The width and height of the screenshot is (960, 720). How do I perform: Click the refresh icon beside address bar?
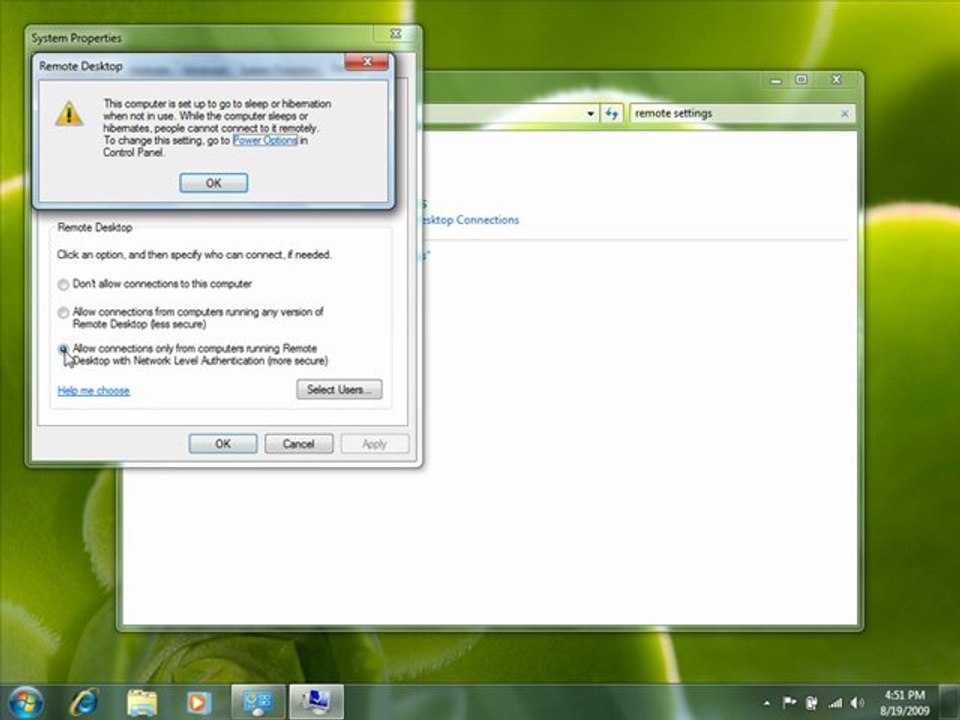coord(612,113)
